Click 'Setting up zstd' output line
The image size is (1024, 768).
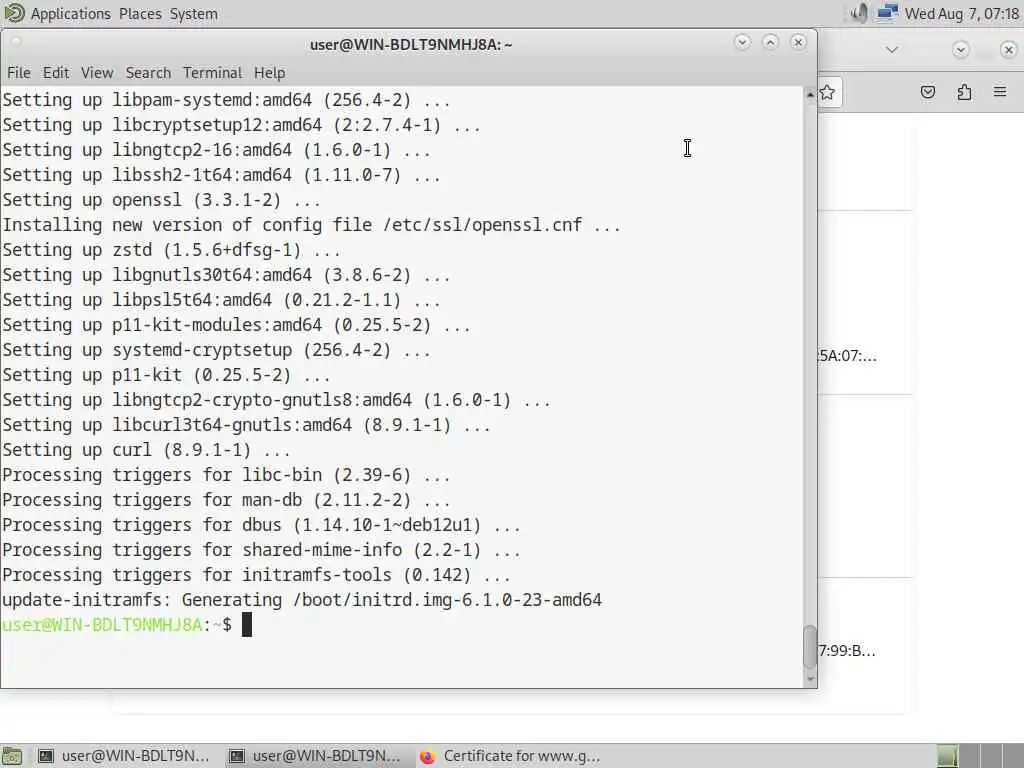pyautogui.click(x=171, y=250)
